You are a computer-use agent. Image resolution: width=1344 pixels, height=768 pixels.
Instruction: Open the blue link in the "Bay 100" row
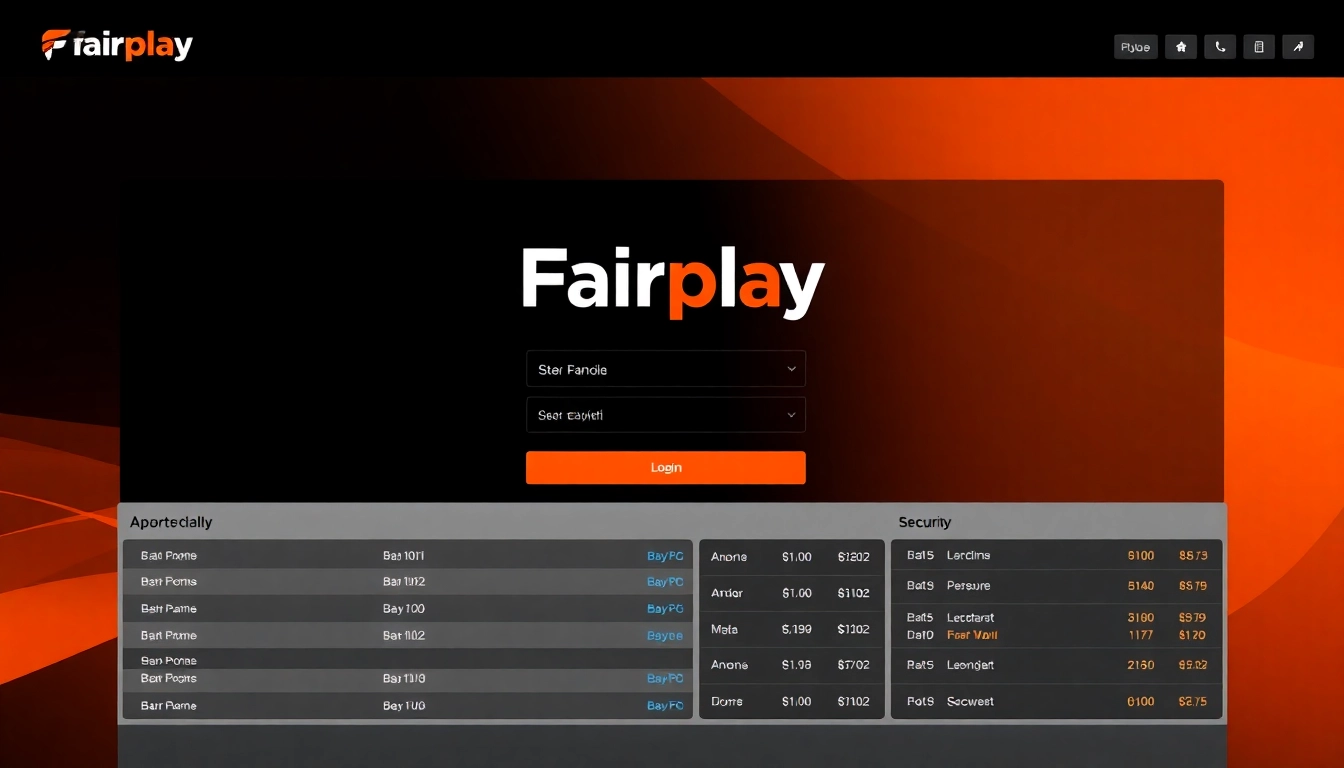click(665, 609)
